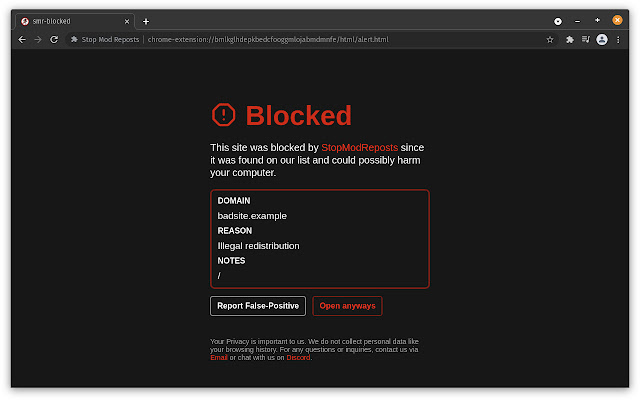Click the Email contact link

[x=219, y=357]
